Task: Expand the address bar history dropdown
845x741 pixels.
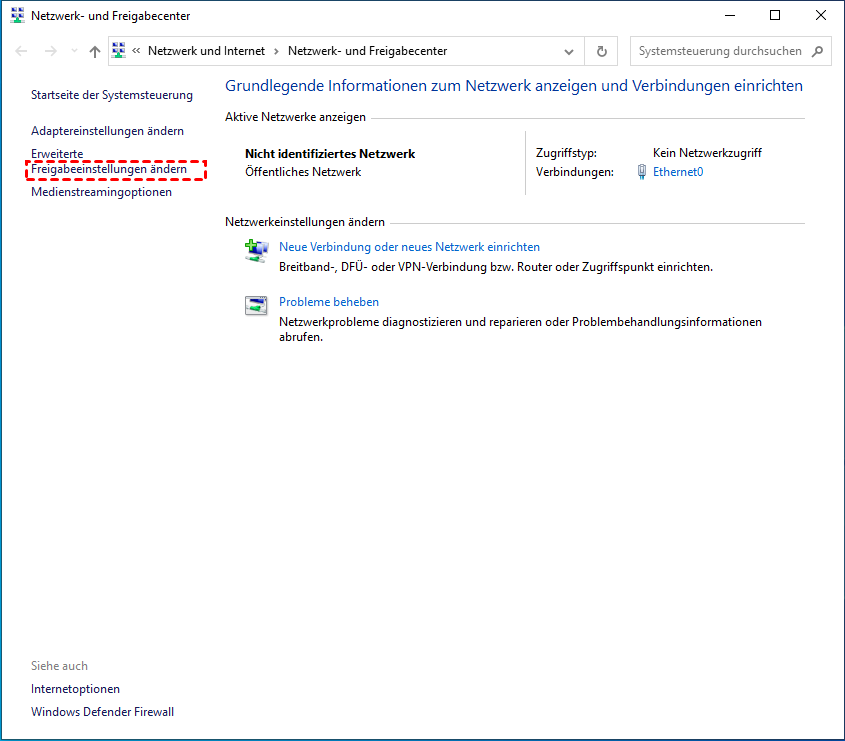Action: (569, 51)
